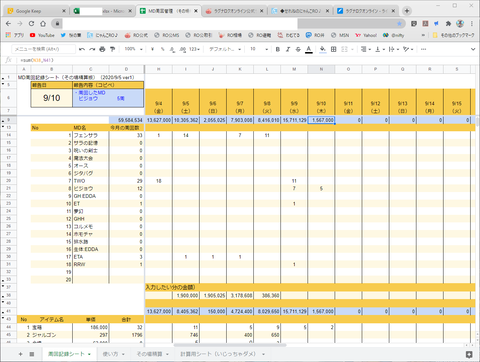This screenshot has width=480, height=362.
Task: Click the browser back arrow
Action: pyautogui.click(x=9, y=24)
